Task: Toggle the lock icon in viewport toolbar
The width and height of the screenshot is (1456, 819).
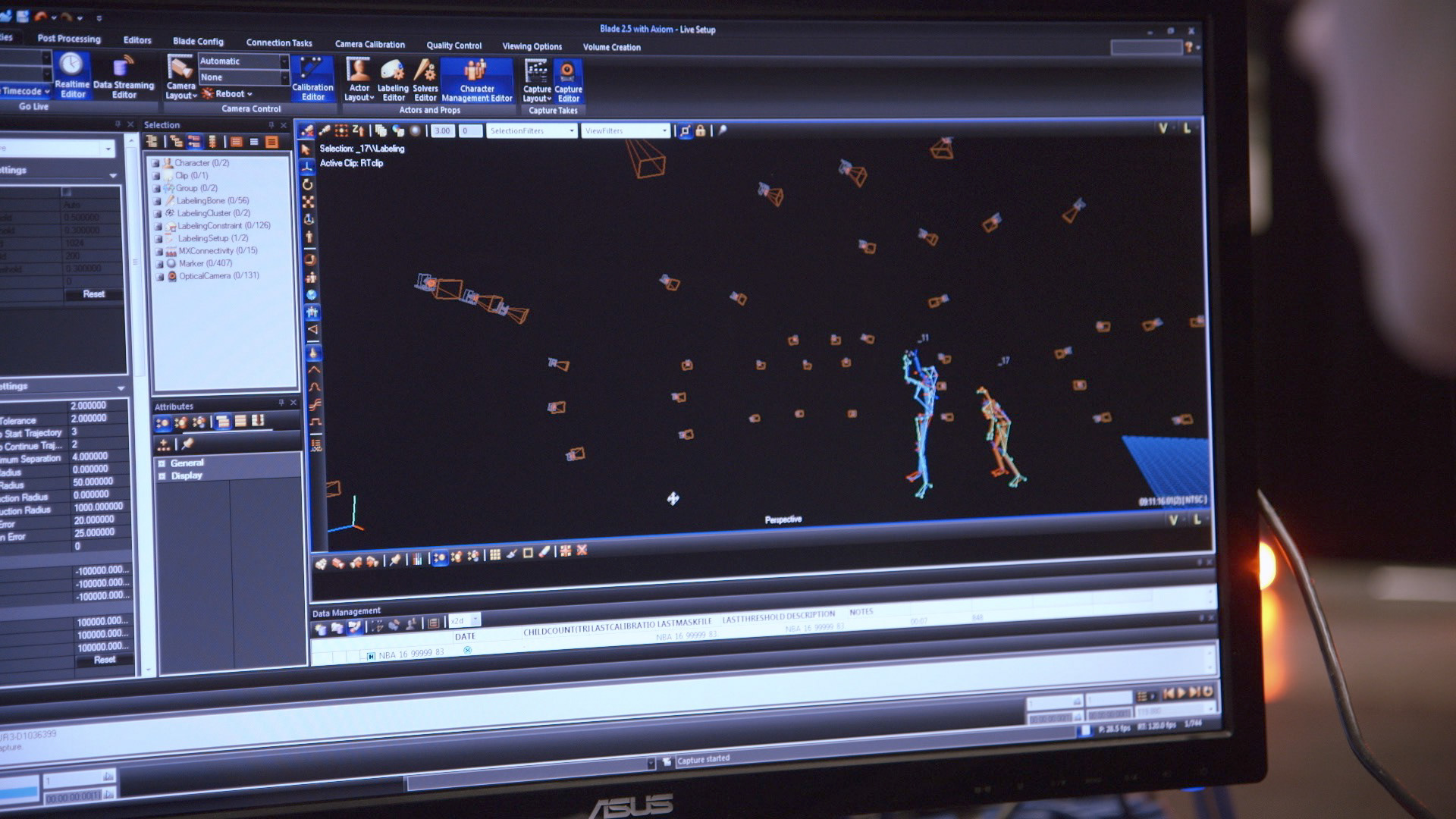Action: [701, 131]
